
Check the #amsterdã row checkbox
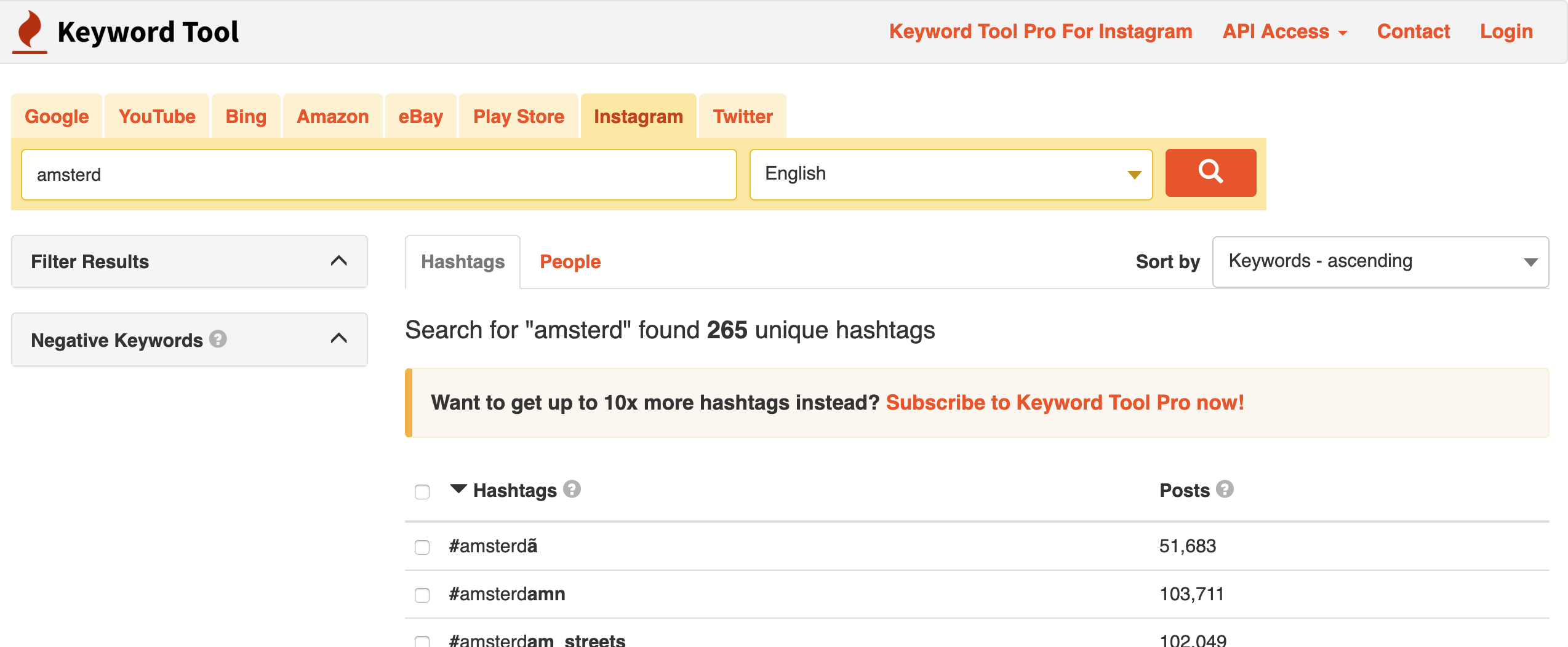[x=422, y=547]
